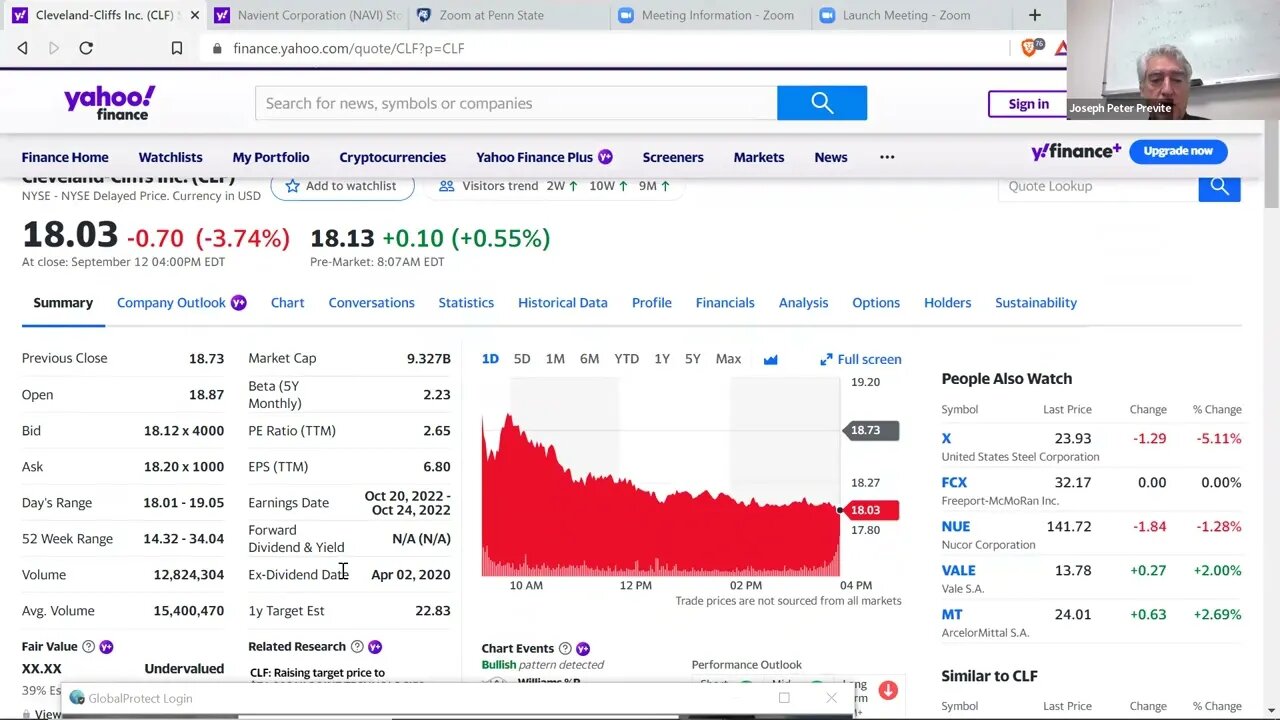Select the Options tab
This screenshot has width=1280, height=720.
[x=876, y=303]
